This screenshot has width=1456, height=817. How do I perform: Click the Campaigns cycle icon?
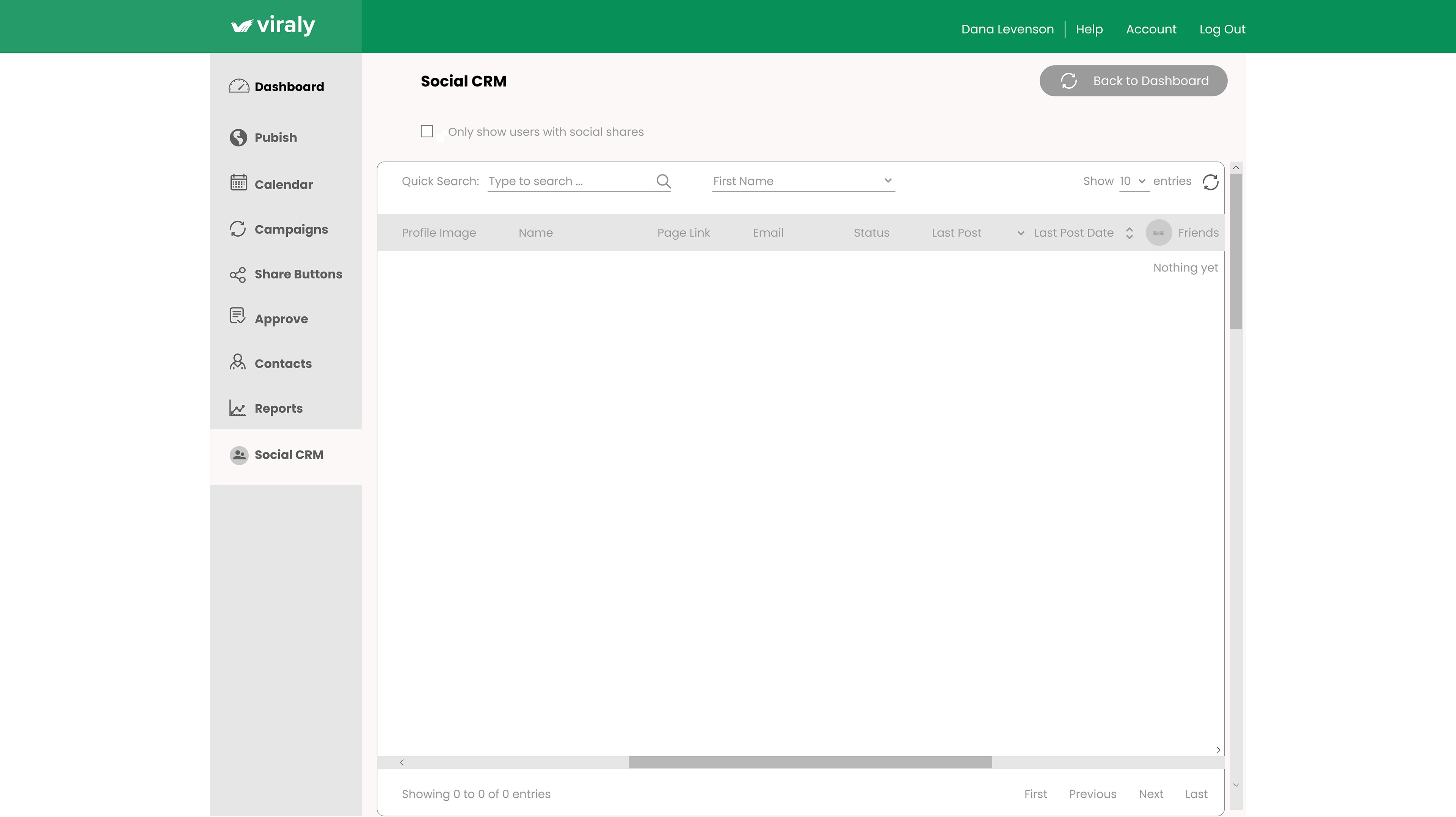pos(238,228)
